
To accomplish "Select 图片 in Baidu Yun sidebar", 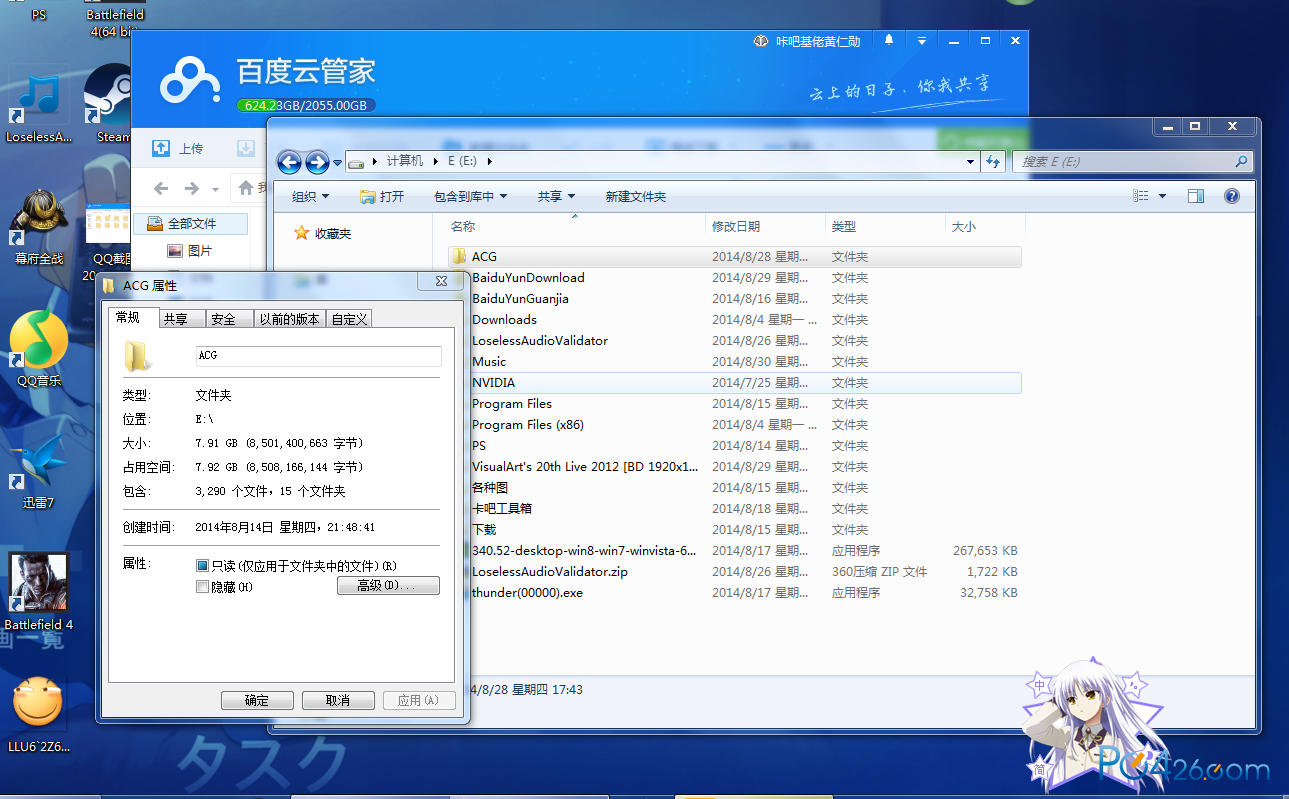I will tap(189, 251).
